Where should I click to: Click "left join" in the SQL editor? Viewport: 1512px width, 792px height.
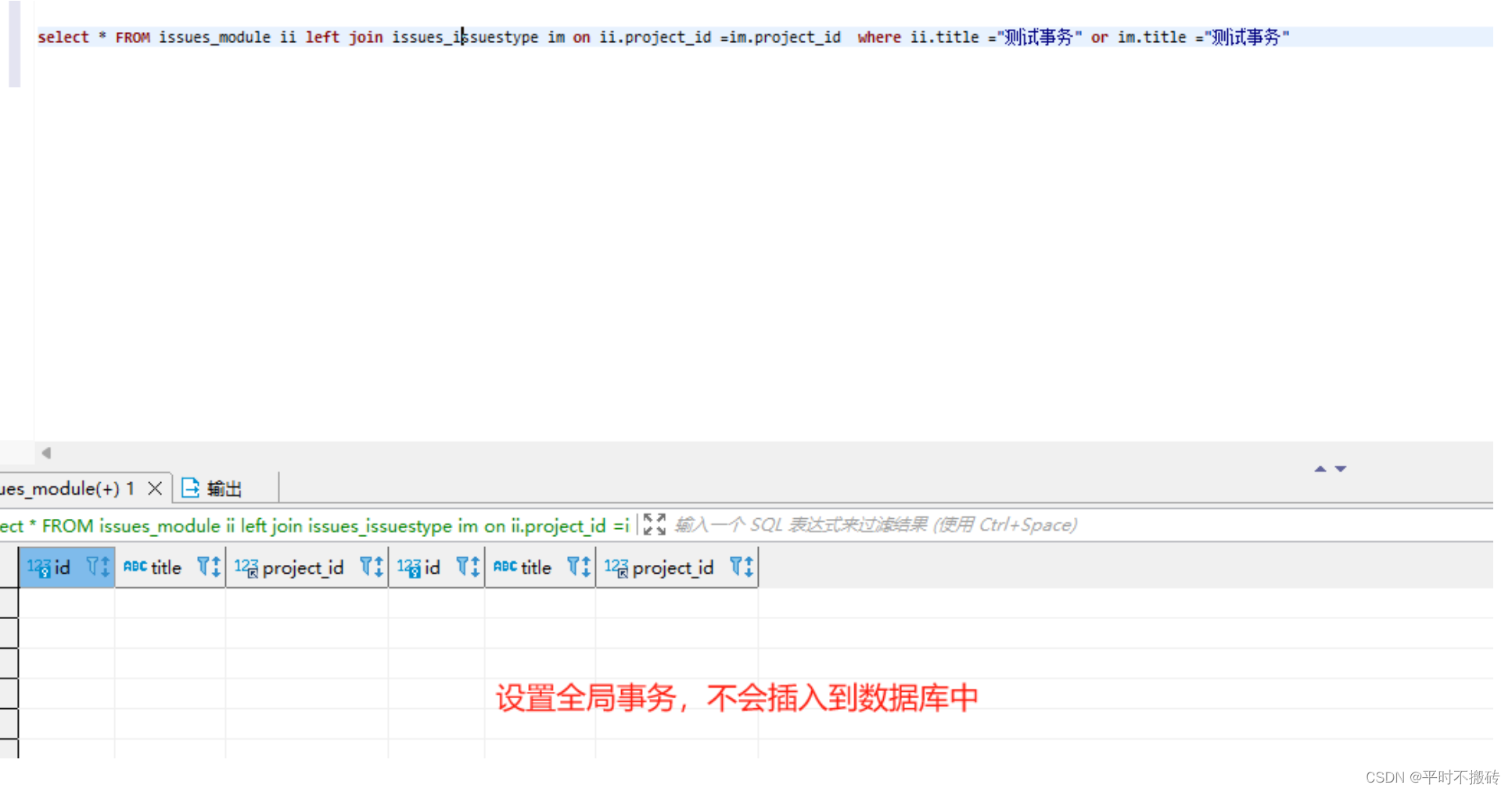pos(344,37)
